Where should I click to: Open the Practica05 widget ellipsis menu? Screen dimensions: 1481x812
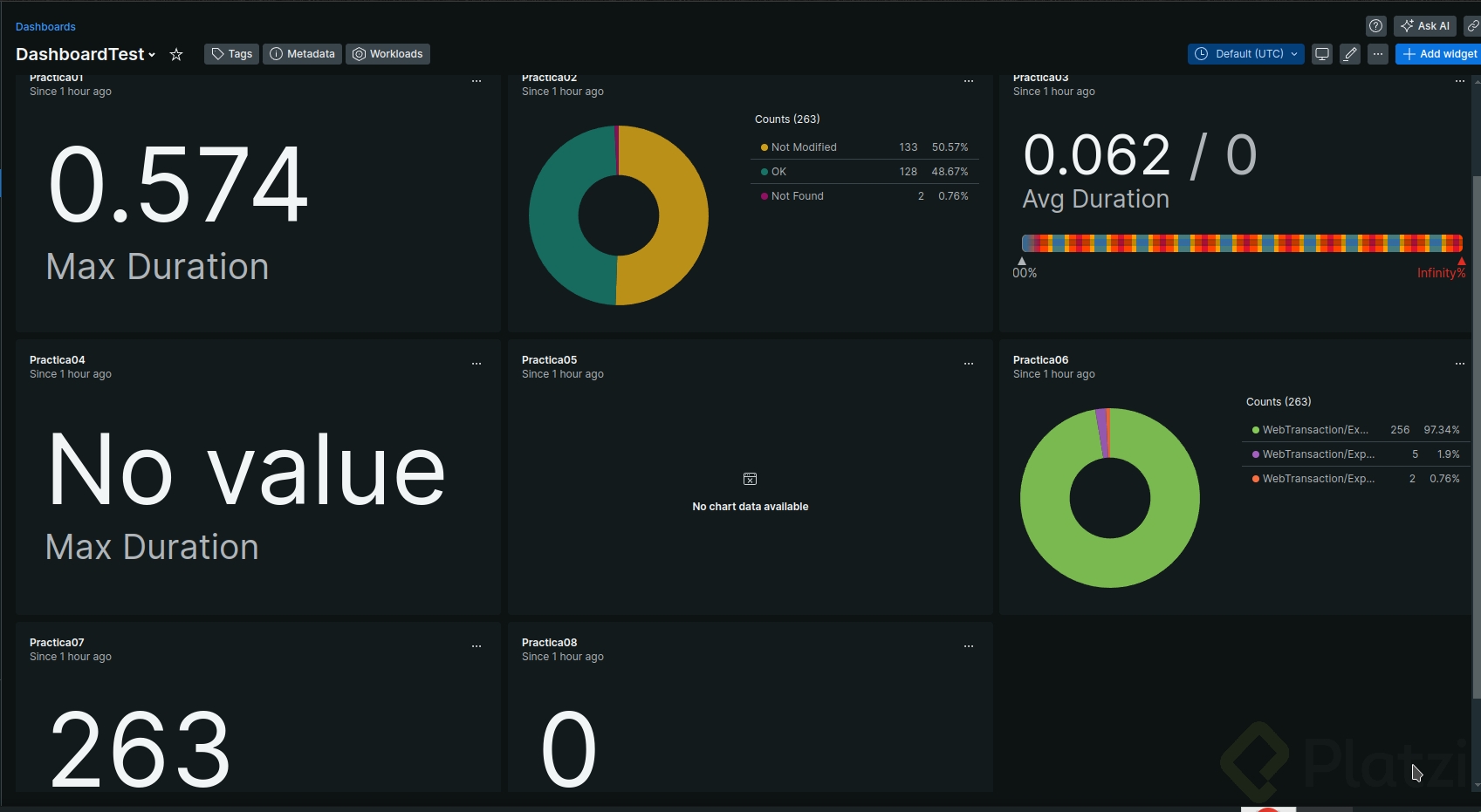969,364
